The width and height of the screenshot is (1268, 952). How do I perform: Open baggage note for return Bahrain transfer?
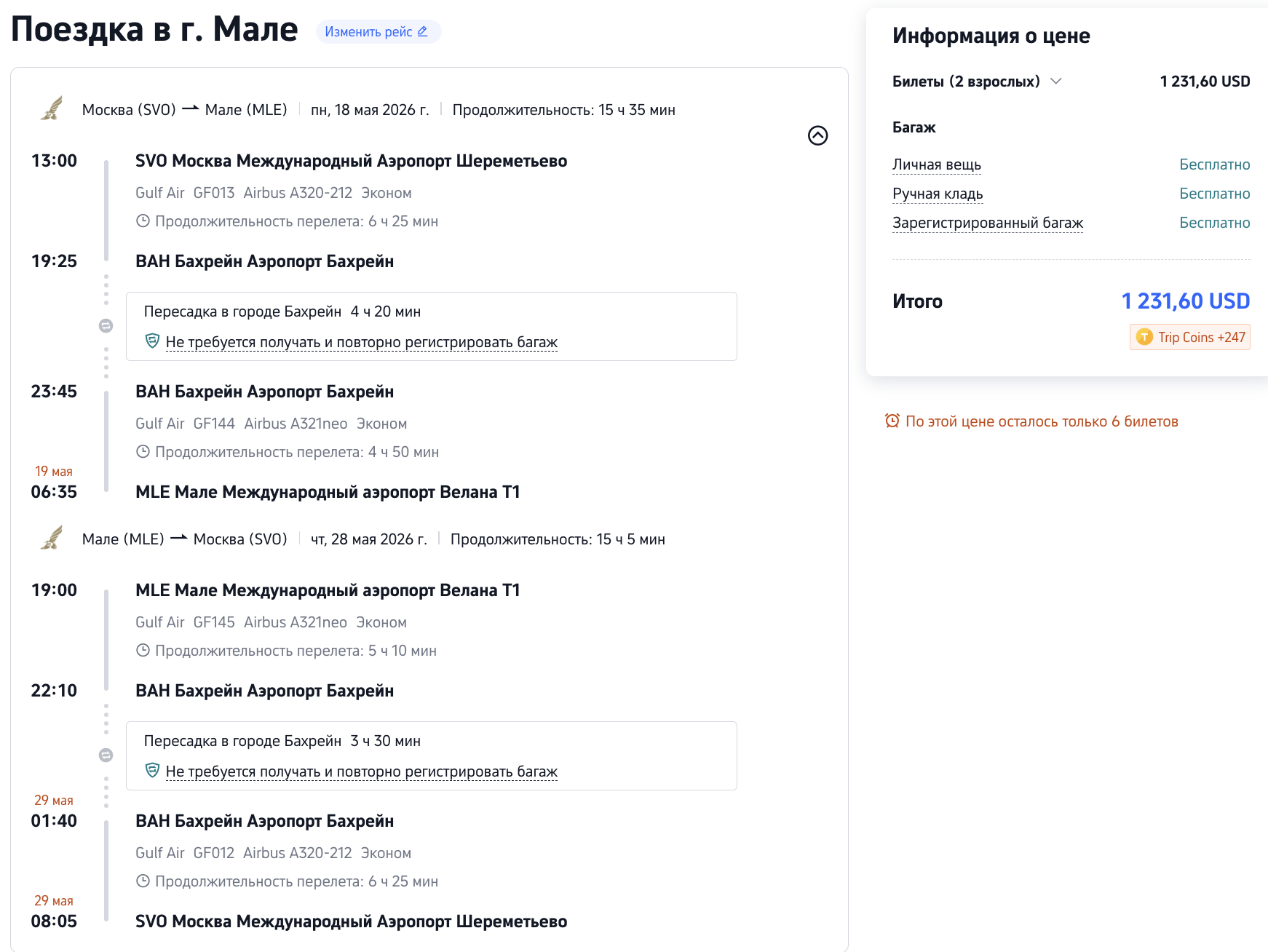pyautogui.click(x=361, y=771)
